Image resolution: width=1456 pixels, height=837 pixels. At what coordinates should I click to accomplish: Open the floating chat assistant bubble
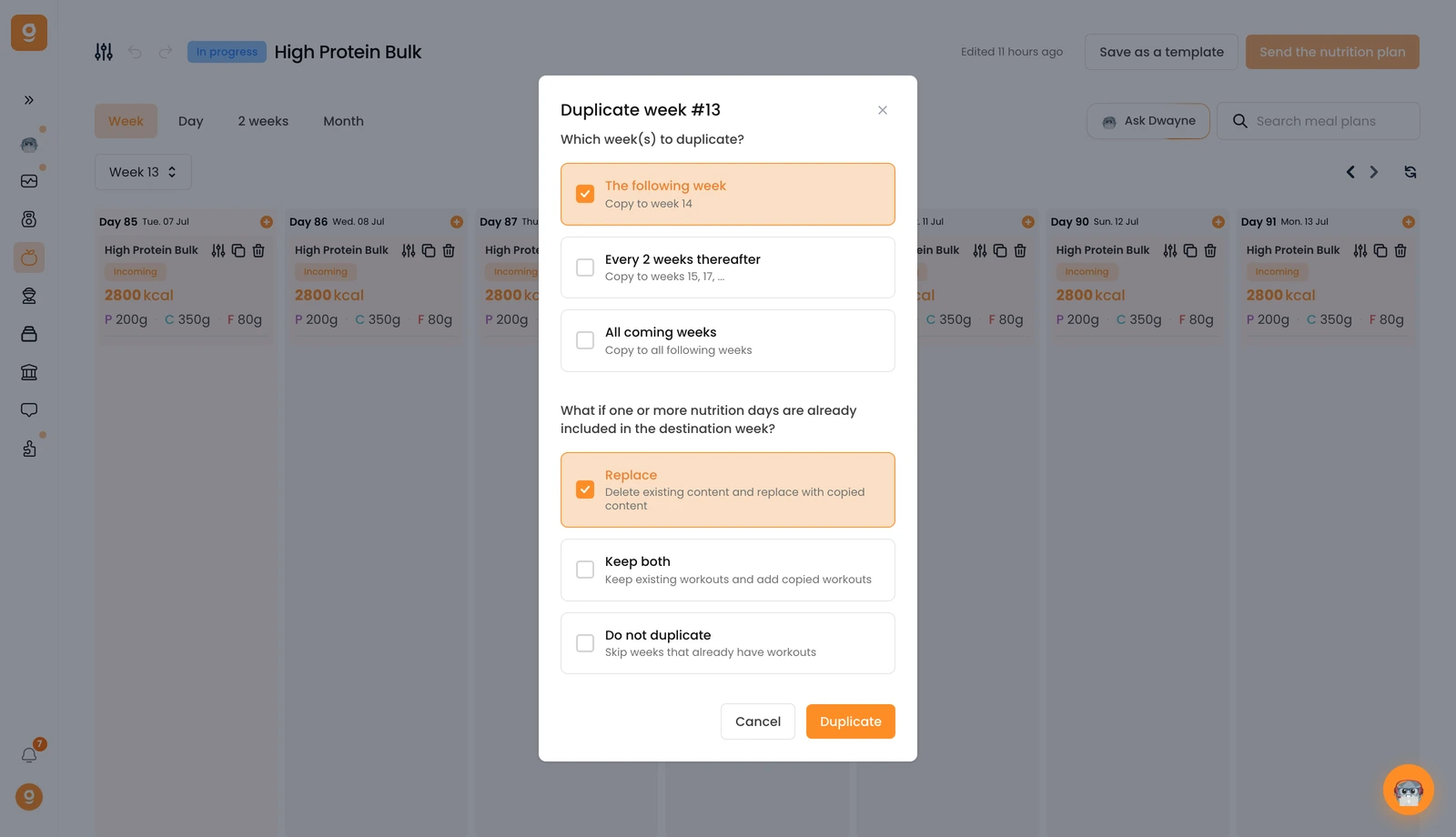1409,790
